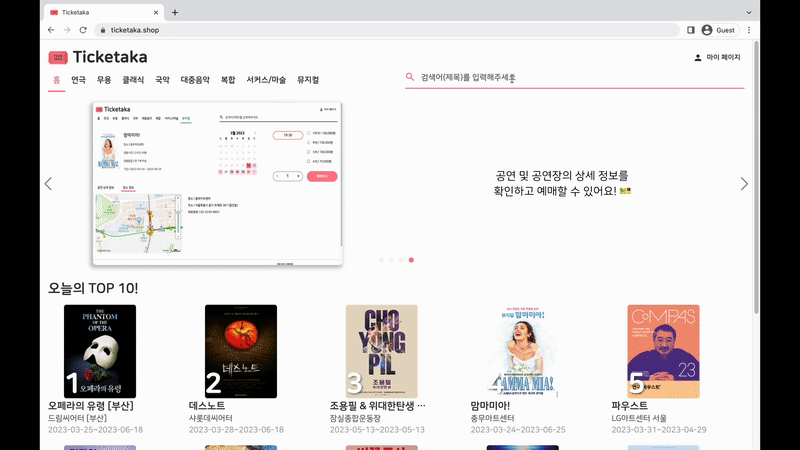Viewport: 800px width, 450px height.
Task: Click the 파우스트 title link
Action: [630, 406]
